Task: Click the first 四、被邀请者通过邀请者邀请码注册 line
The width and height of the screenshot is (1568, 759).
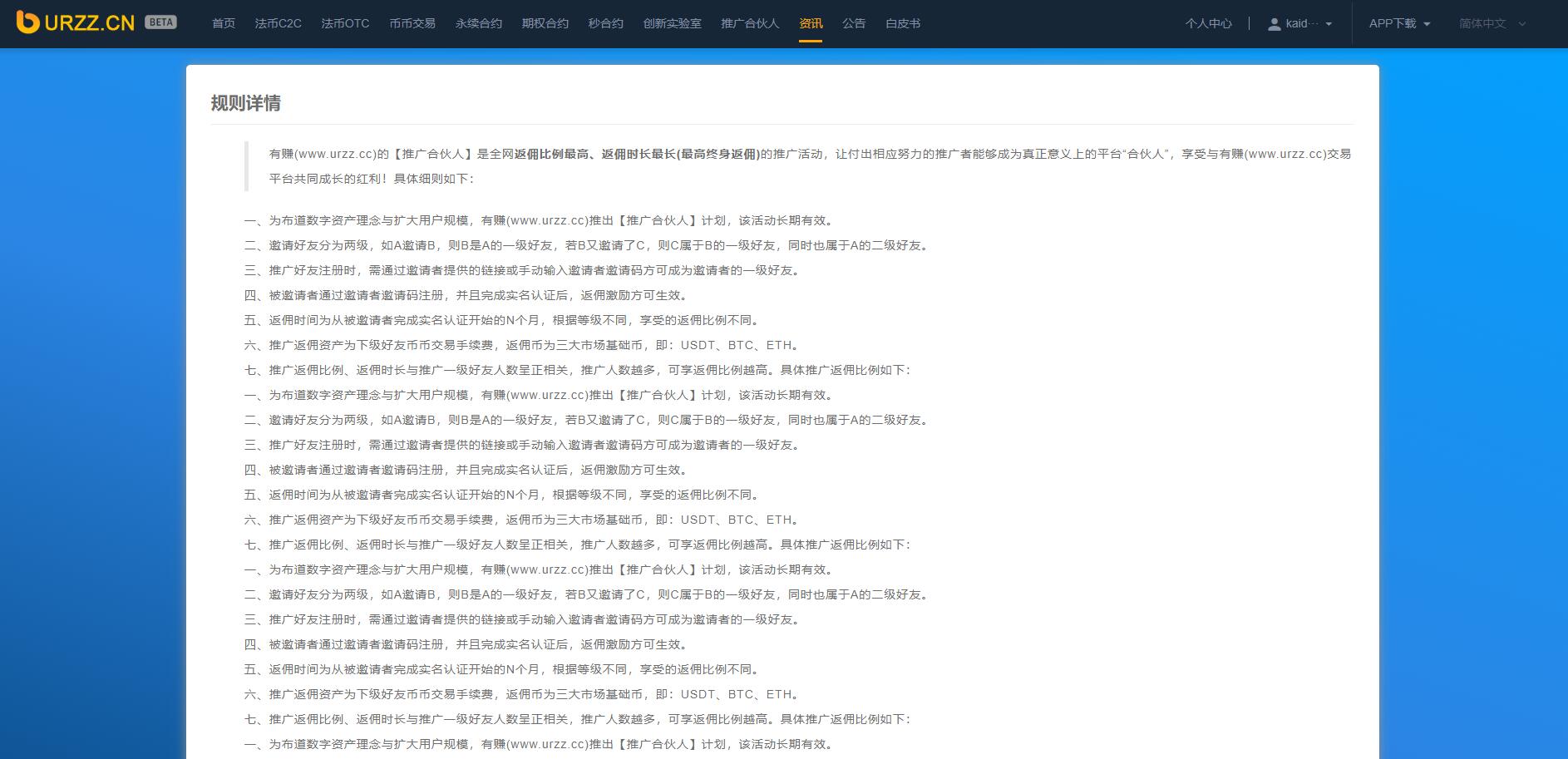Action: (467, 295)
